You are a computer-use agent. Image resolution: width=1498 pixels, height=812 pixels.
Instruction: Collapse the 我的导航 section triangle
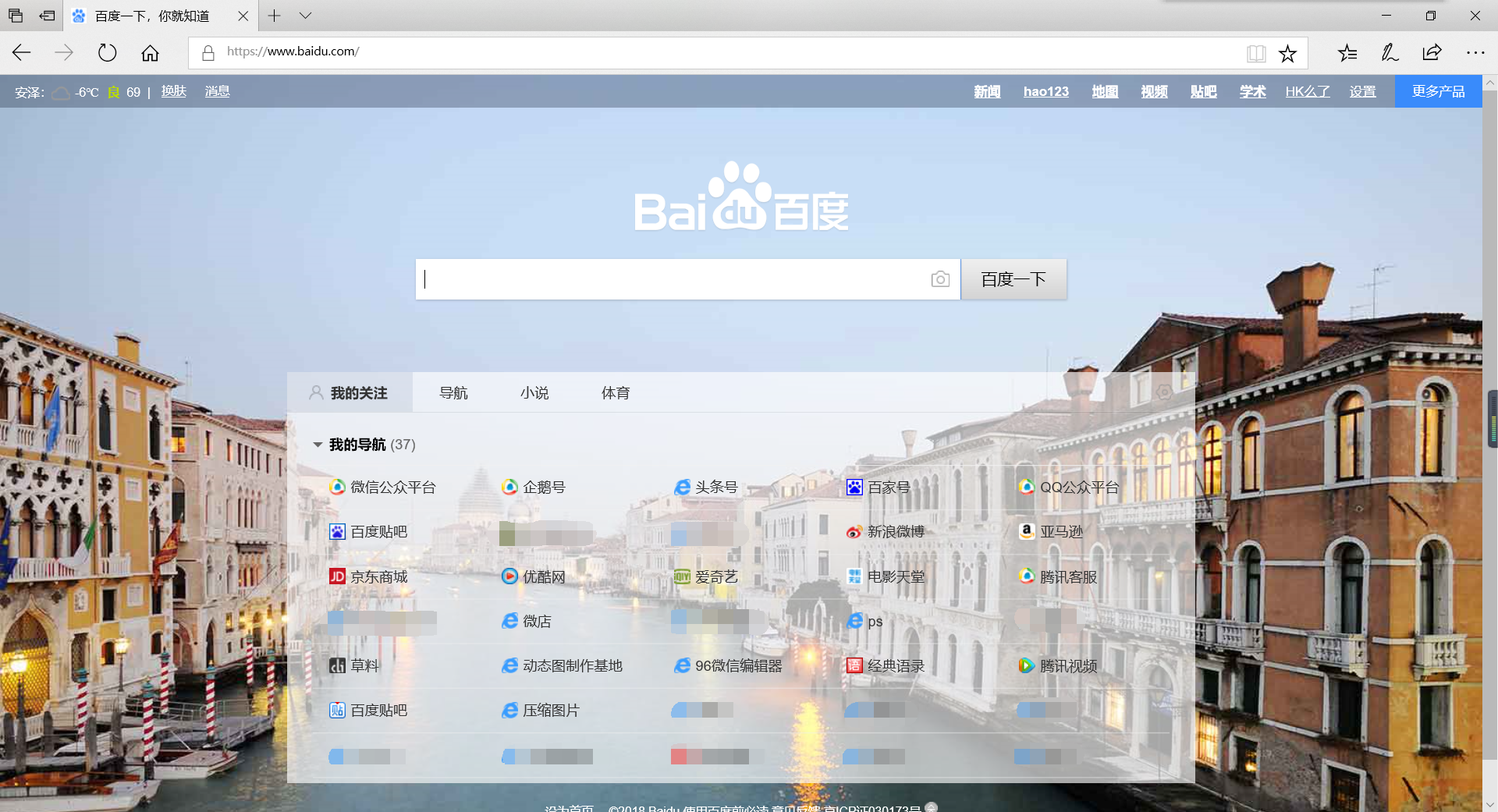pos(318,445)
